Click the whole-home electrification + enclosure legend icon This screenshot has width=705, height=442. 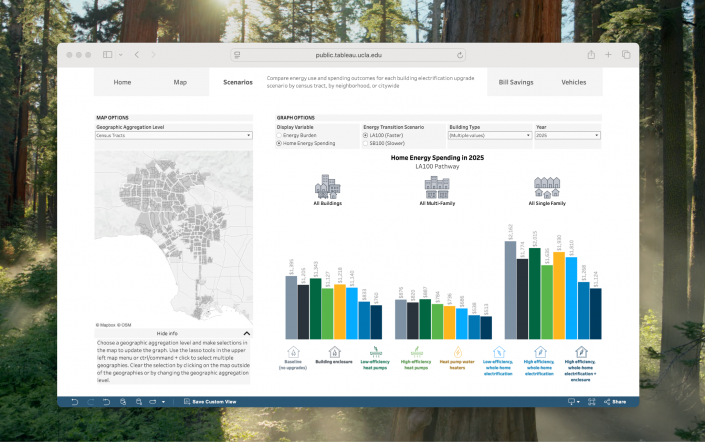point(581,352)
